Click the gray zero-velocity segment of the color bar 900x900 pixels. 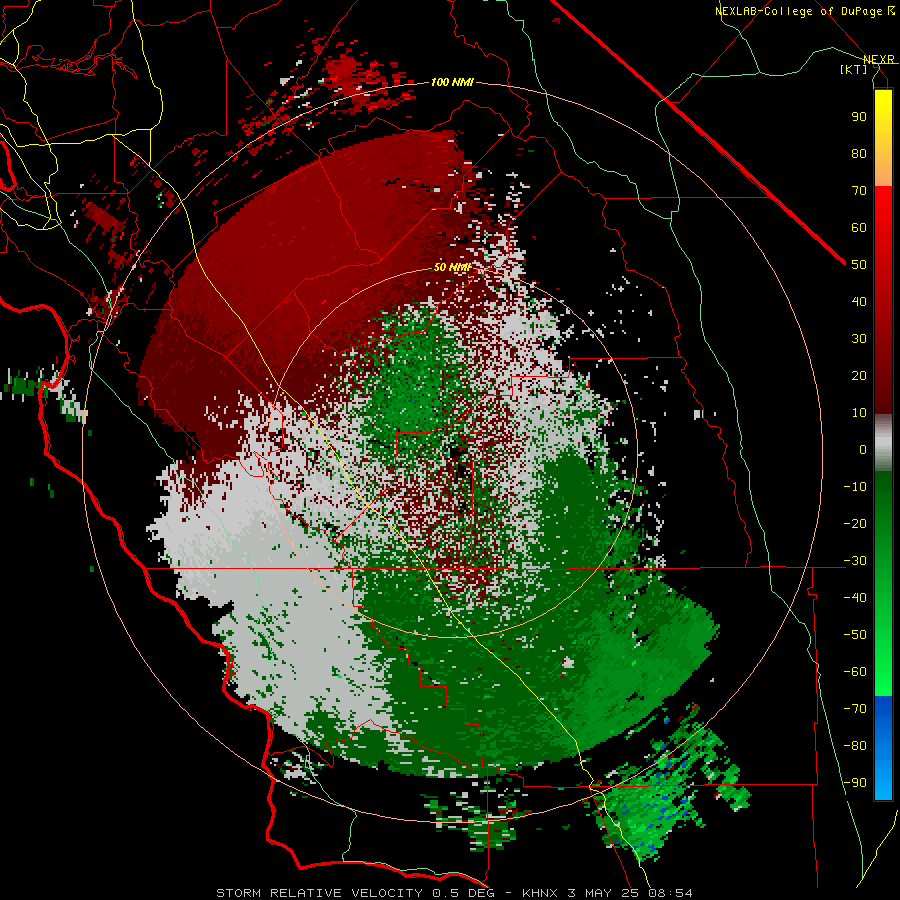[x=883, y=443]
